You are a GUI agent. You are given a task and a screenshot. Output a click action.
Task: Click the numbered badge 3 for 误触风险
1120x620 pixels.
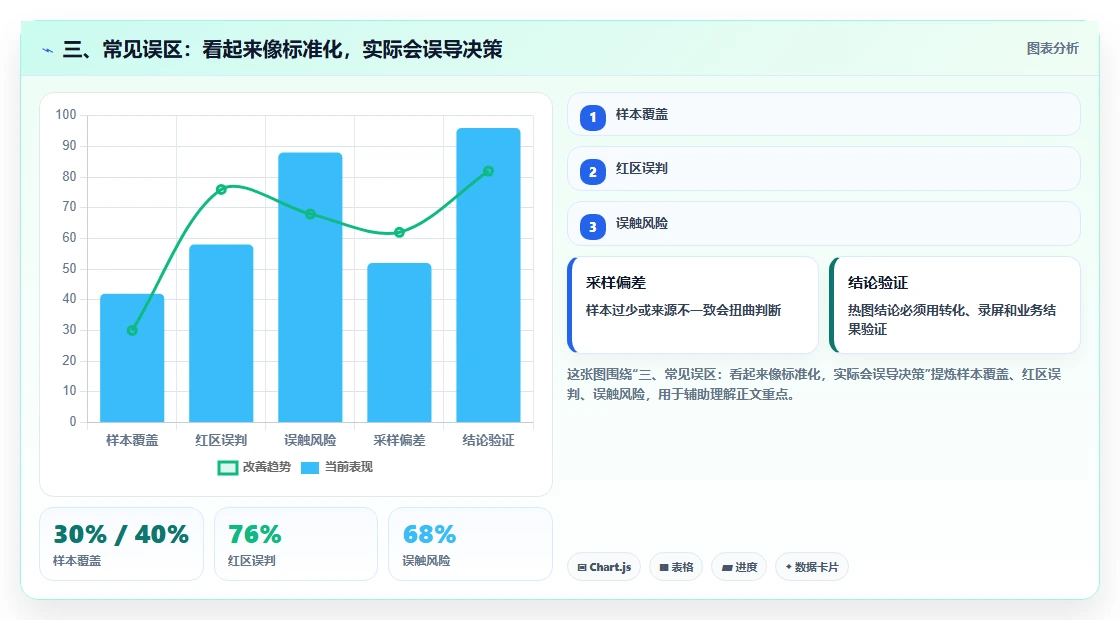click(593, 226)
